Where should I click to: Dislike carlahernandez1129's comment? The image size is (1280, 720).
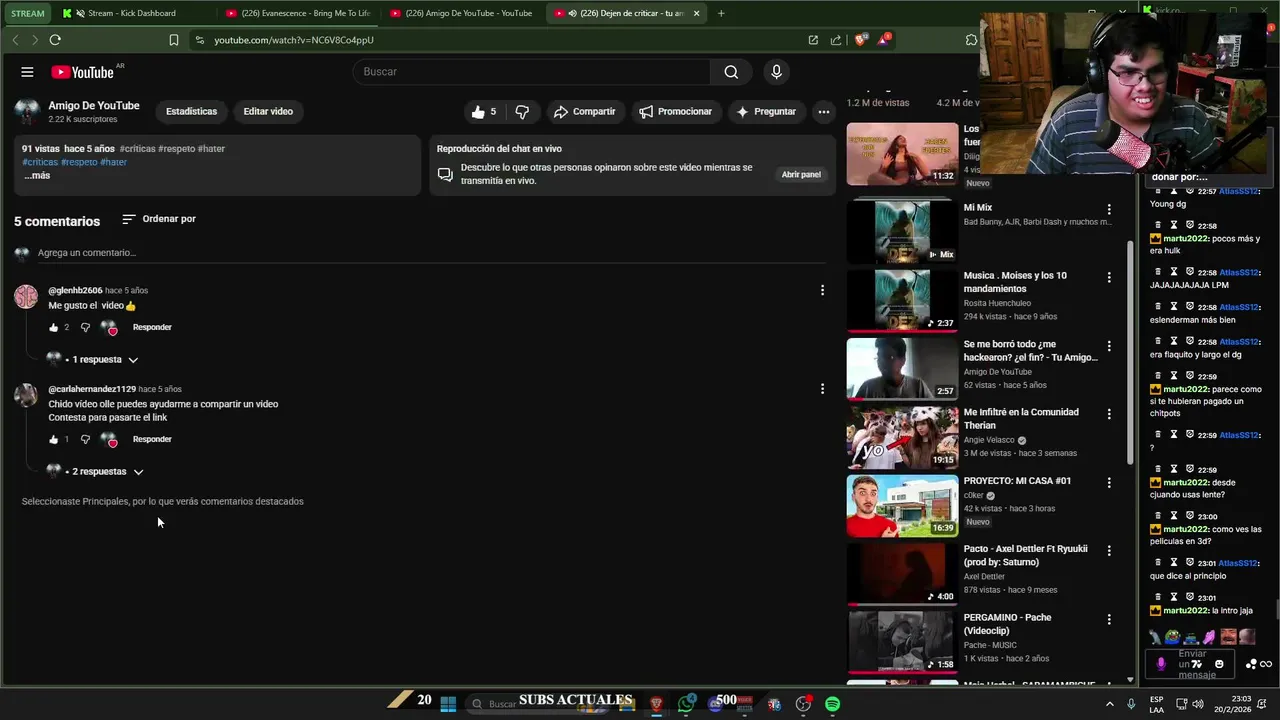[x=85, y=439]
